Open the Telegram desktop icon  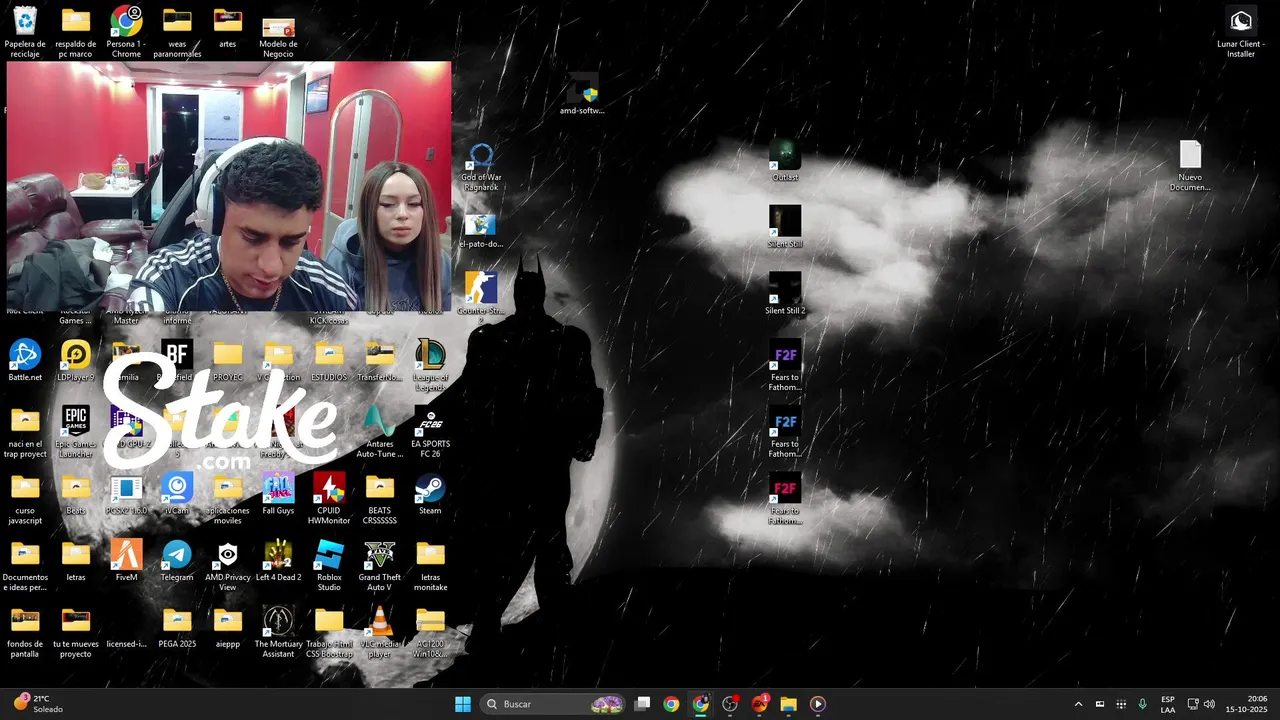click(x=177, y=560)
